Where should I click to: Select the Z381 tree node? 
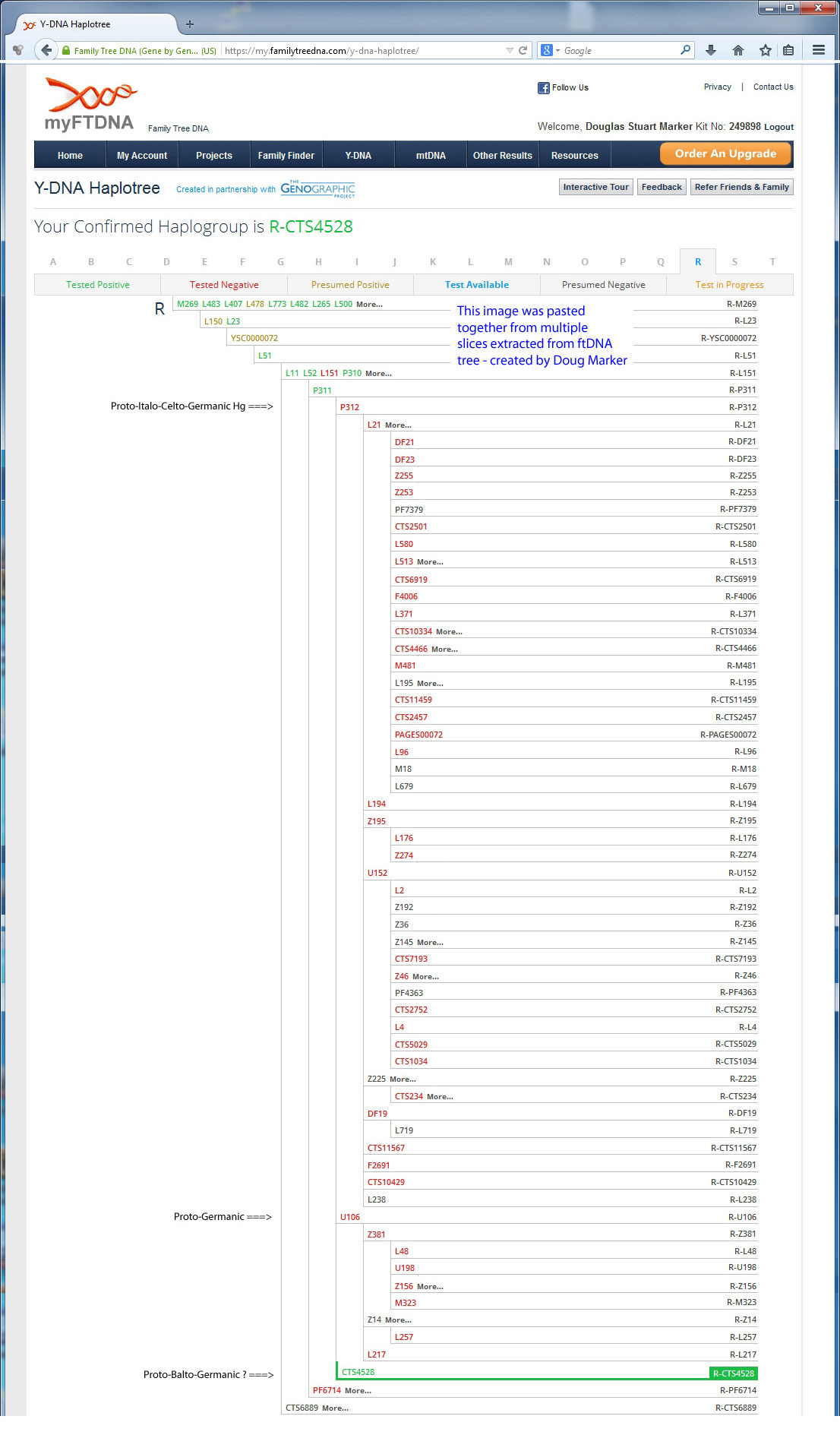click(376, 1234)
